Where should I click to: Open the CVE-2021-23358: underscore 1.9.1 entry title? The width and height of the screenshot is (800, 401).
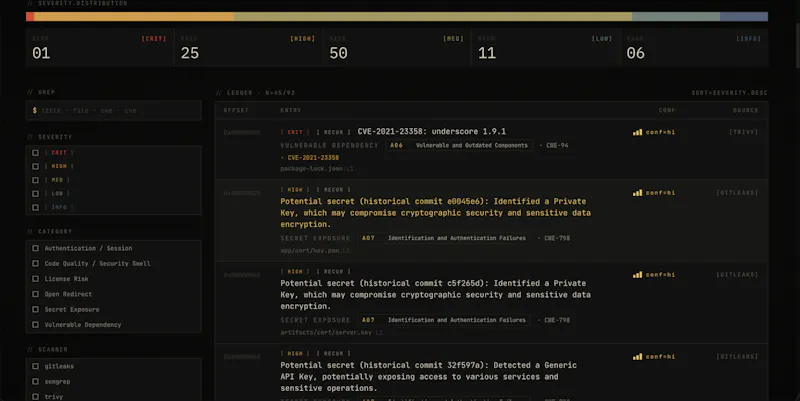pyautogui.click(x=432, y=132)
